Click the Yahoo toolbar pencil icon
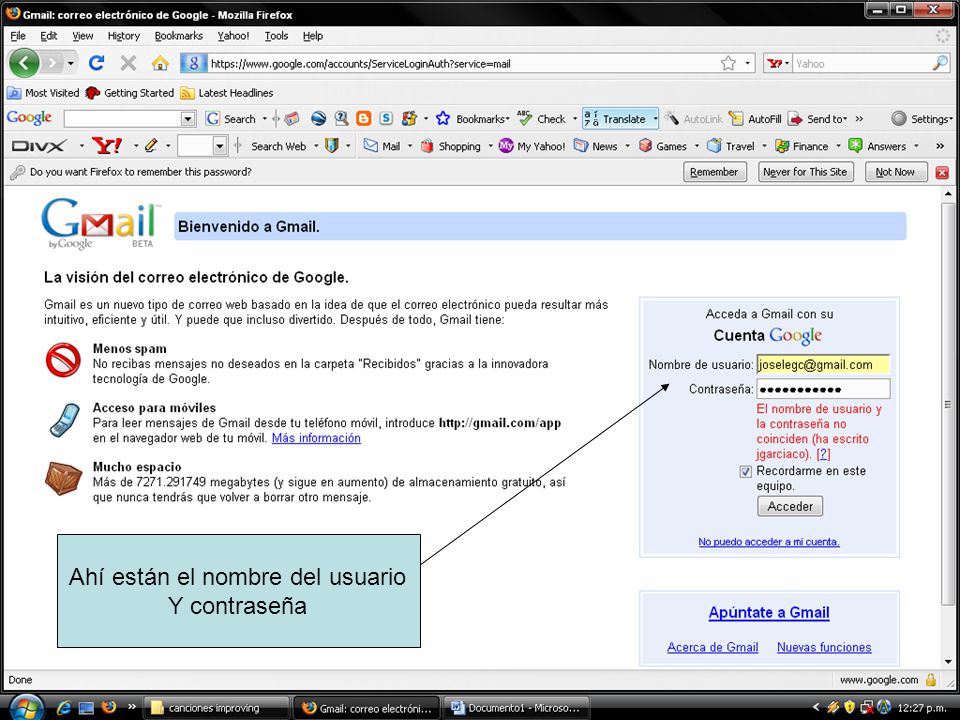This screenshot has width=960, height=720. click(x=151, y=146)
